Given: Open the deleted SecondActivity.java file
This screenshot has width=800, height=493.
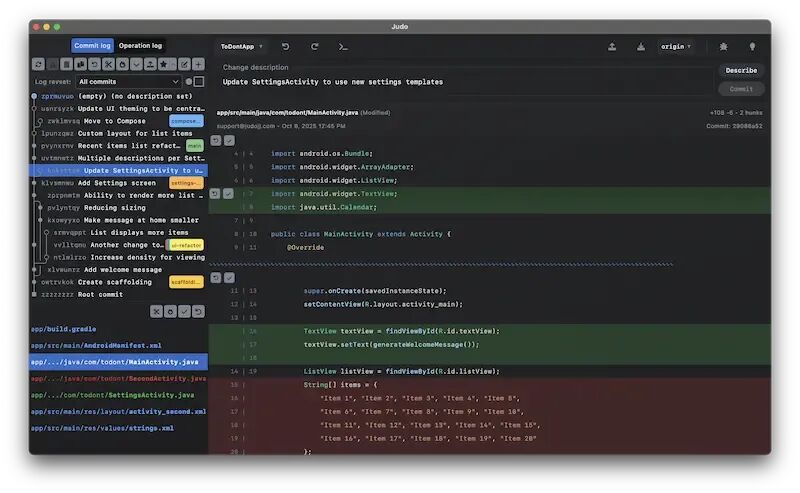Looking at the screenshot, I should (119, 378).
